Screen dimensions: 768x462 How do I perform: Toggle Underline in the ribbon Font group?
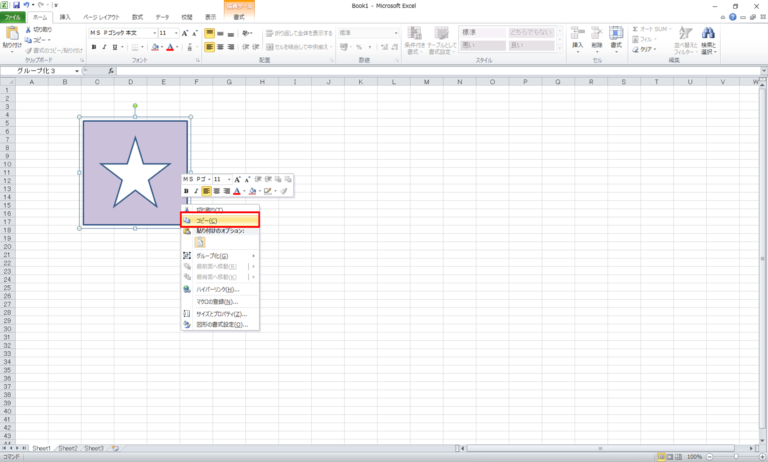click(115, 47)
